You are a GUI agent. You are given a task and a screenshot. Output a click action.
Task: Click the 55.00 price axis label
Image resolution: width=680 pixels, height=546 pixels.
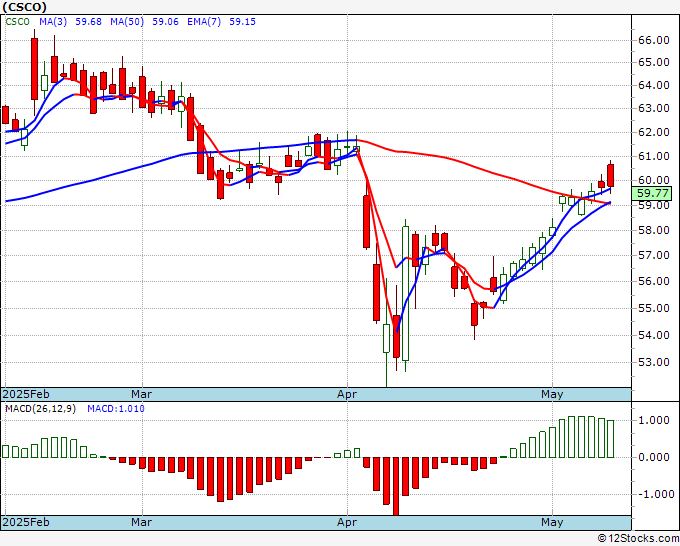pyautogui.click(x=654, y=308)
